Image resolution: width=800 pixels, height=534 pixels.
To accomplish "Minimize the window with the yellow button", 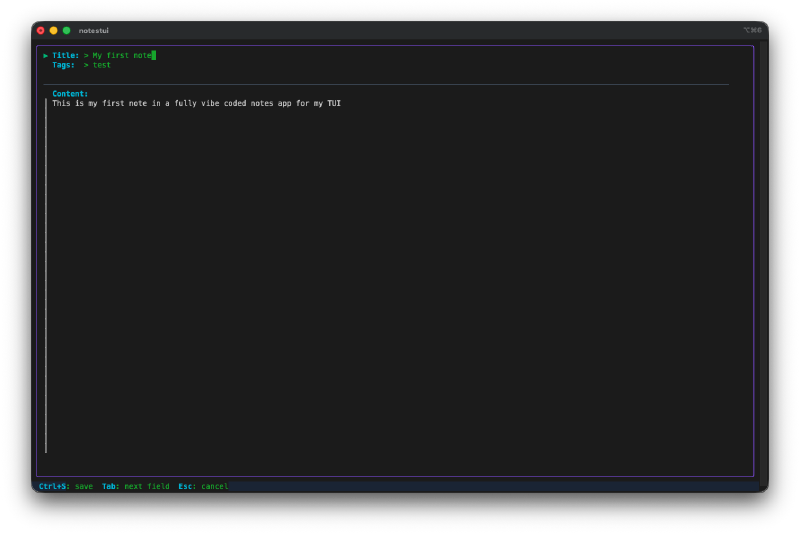I will 54,30.
